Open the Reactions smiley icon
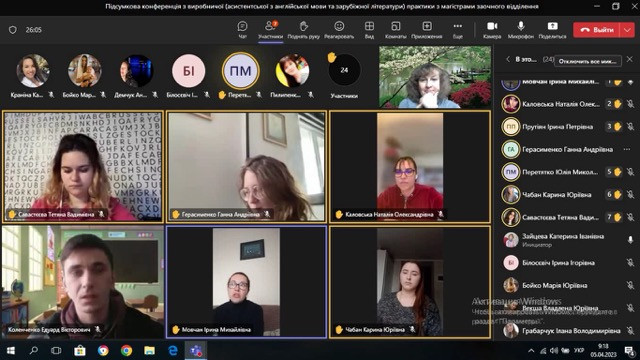Image resolution: width=640 pixels, height=360 pixels. click(x=339, y=27)
